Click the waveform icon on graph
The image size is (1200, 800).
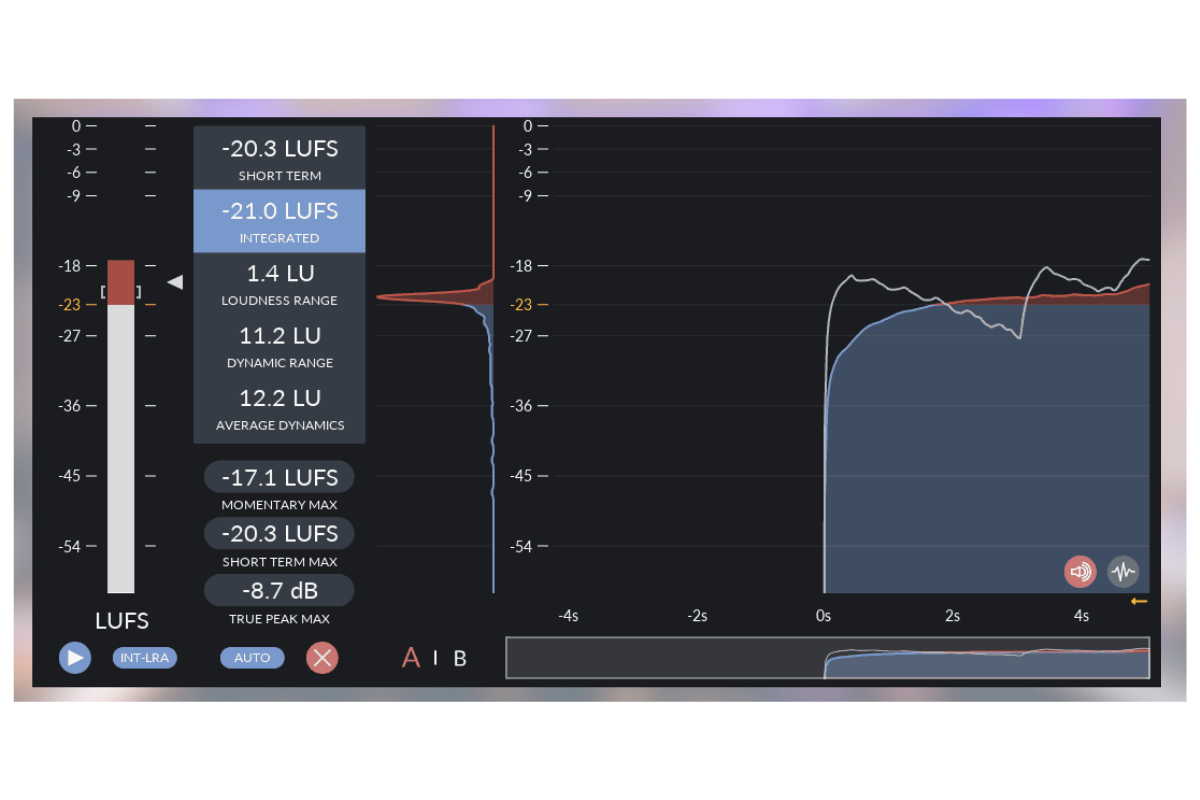point(1123,572)
